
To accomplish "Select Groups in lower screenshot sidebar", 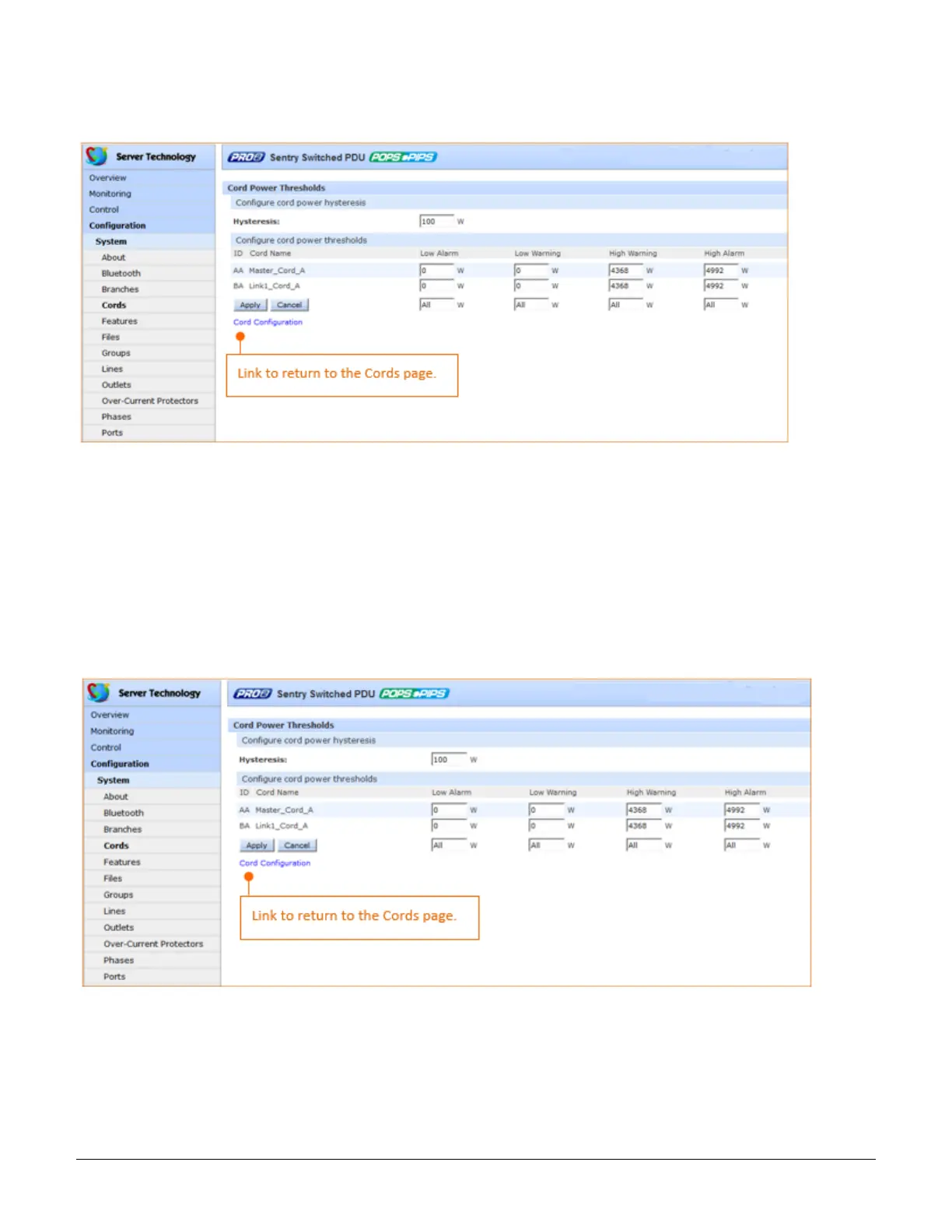I will click(118, 895).
